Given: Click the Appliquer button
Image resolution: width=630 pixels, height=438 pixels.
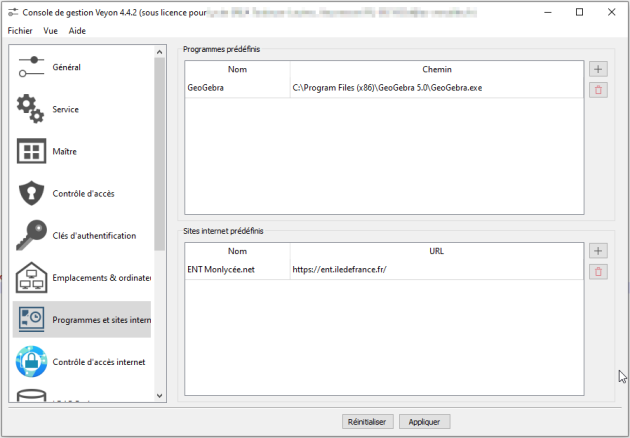Looking at the screenshot, I should click(x=424, y=422).
